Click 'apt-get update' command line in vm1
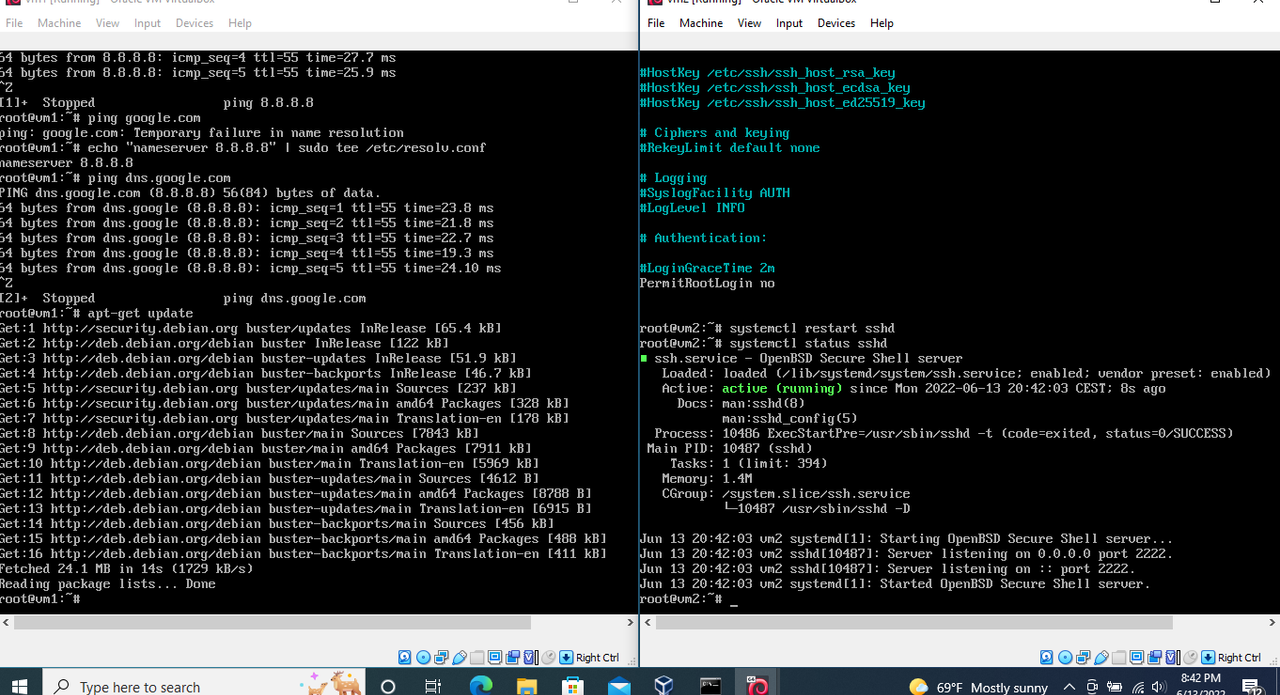 click(141, 313)
